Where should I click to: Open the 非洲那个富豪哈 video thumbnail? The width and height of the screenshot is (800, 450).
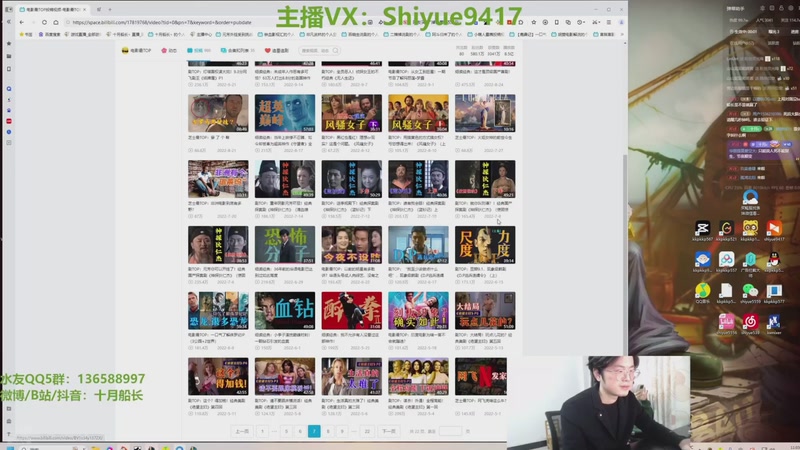pyautogui.click(x=218, y=179)
